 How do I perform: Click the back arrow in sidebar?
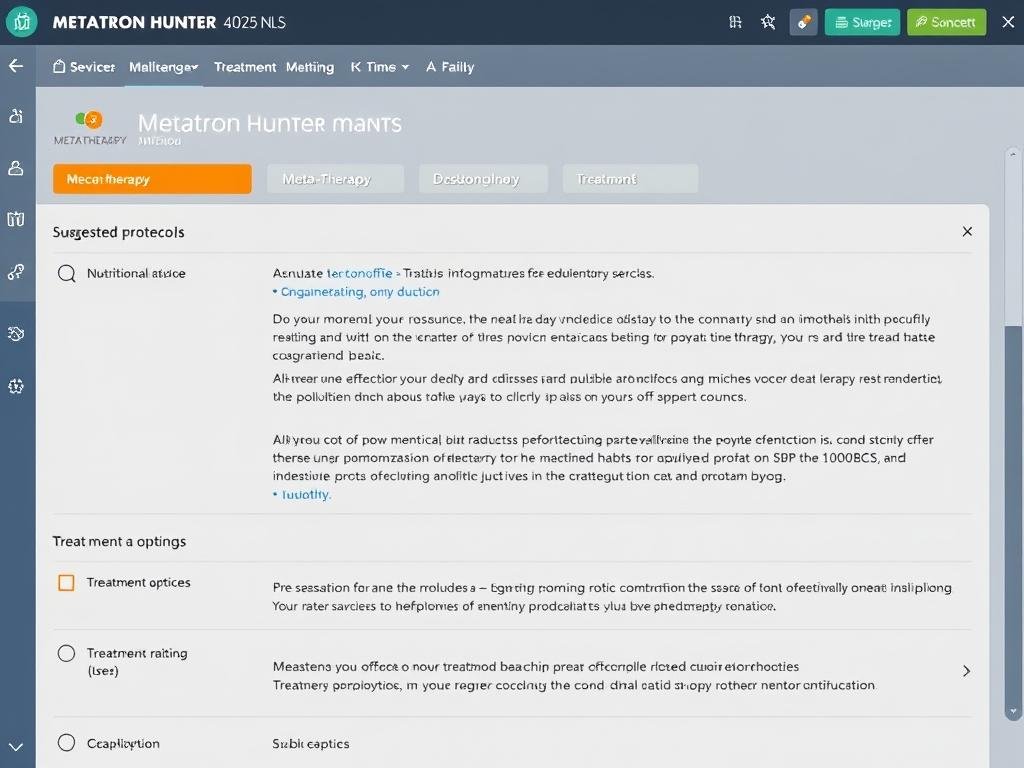(x=16, y=66)
